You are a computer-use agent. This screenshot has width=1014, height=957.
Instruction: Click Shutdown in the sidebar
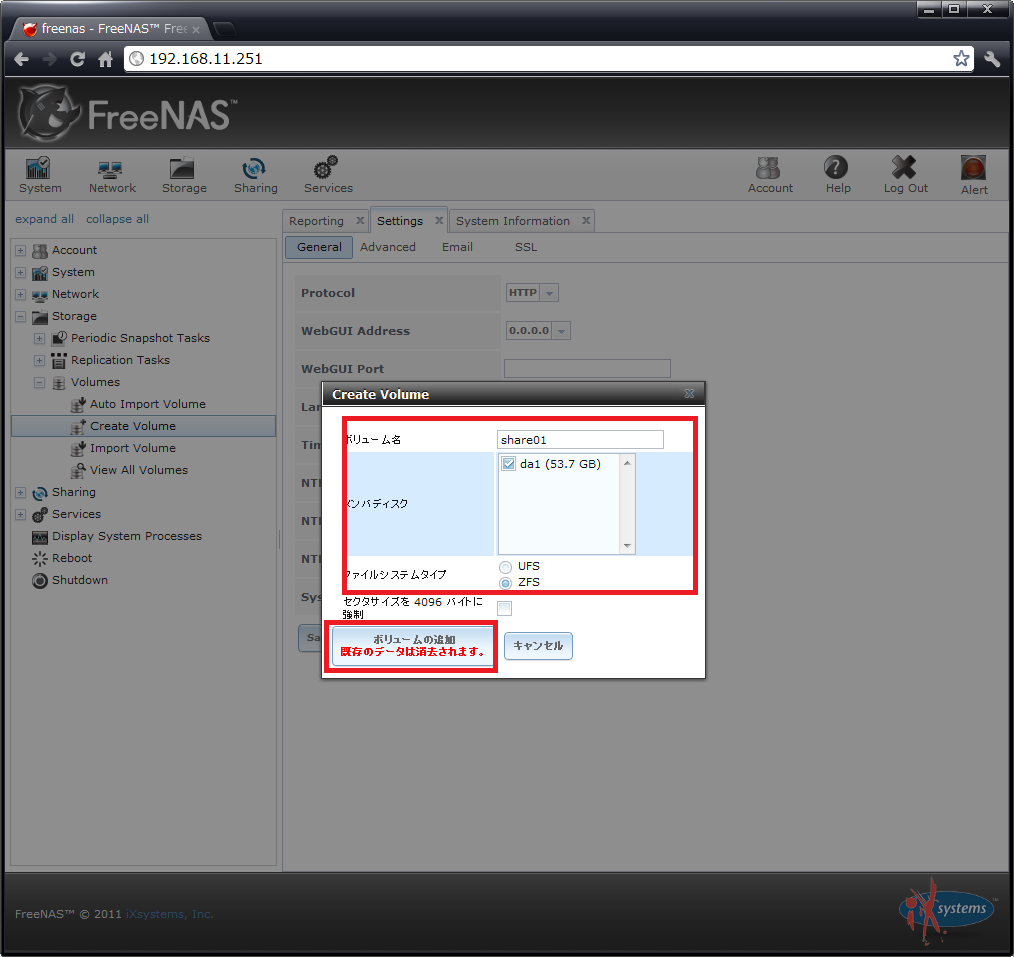point(80,580)
